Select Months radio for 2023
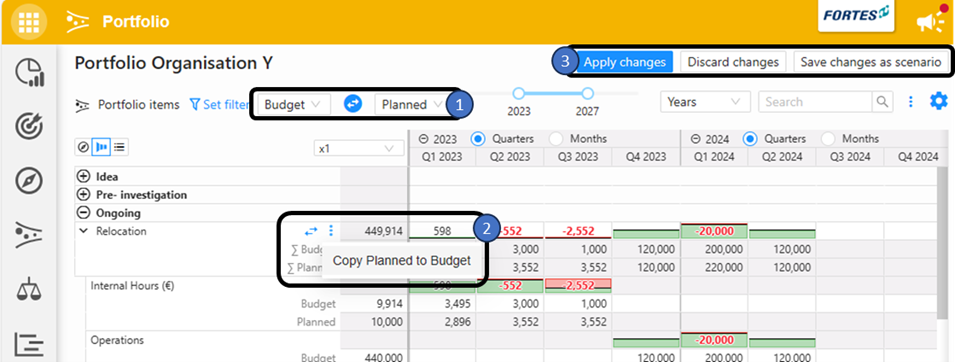 click(x=556, y=139)
